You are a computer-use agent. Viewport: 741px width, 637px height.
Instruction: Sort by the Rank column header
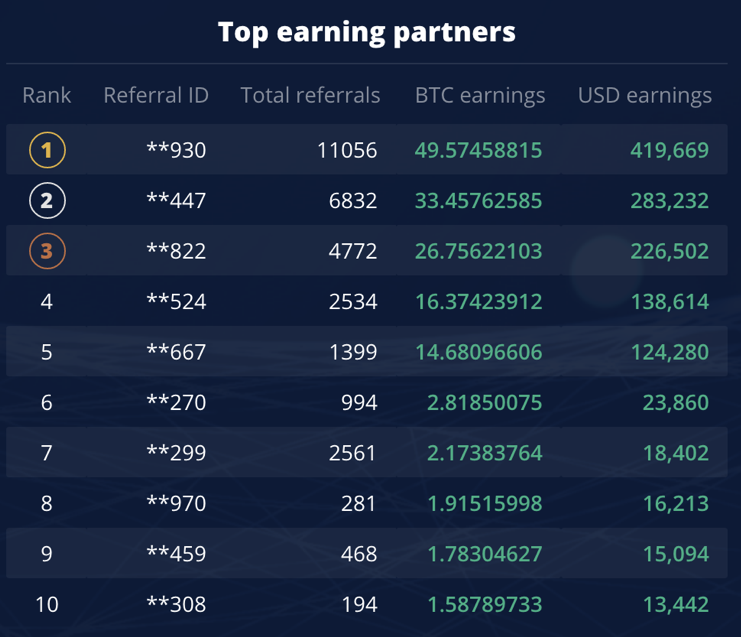tap(47, 96)
